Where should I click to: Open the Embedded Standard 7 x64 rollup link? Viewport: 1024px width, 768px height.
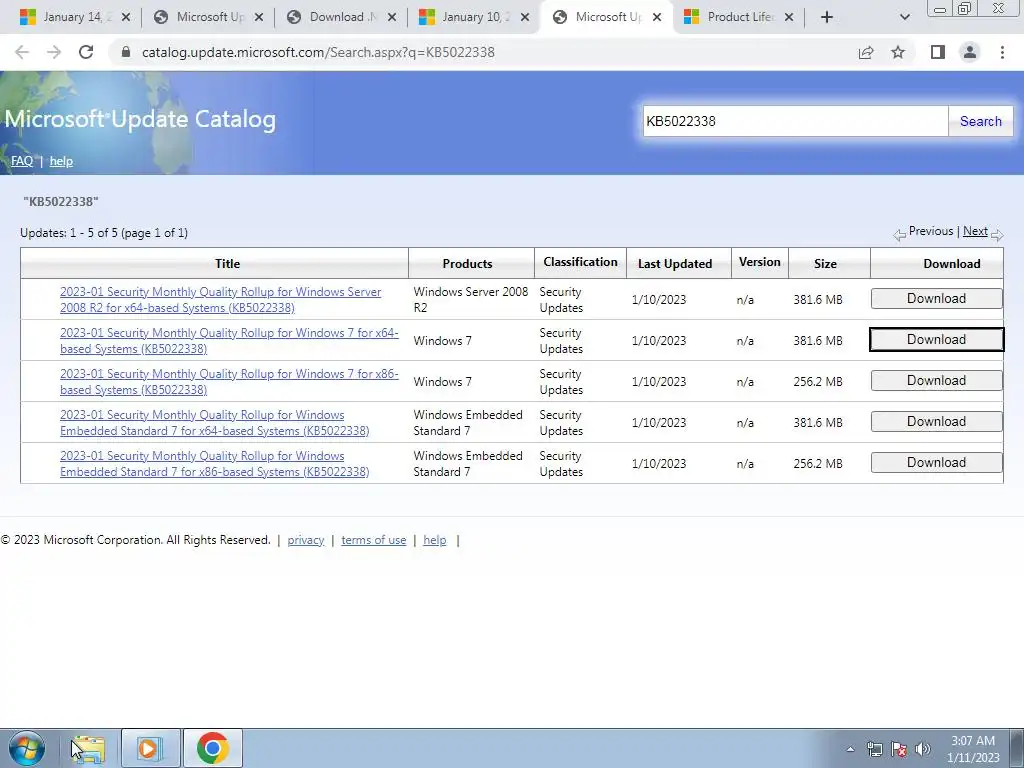tap(214, 423)
